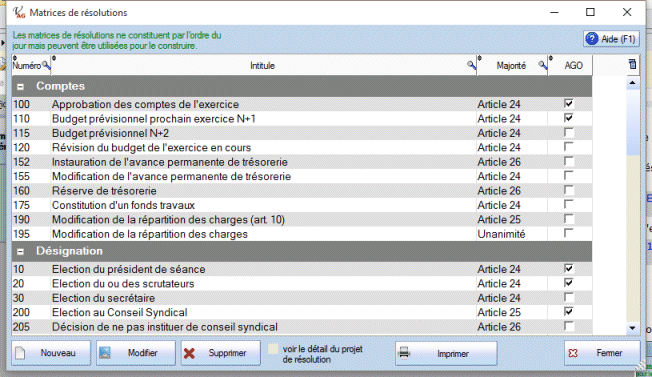The height and width of the screenshot is (377, 652).
Task: Select row 'Election au Conseil Syndical'
Action: (x=302, y=312)
